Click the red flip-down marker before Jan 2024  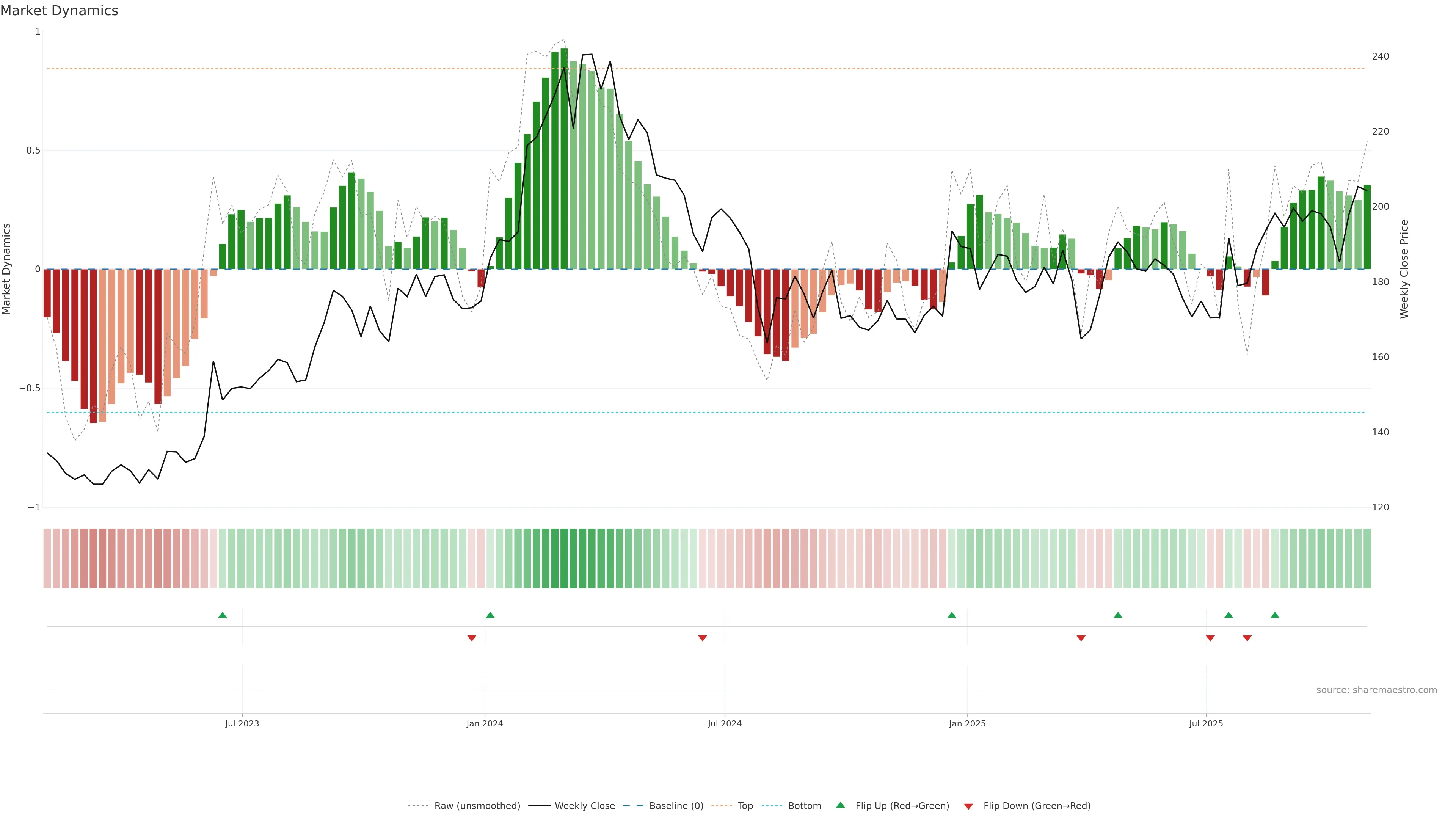click(x=471, y=638)
